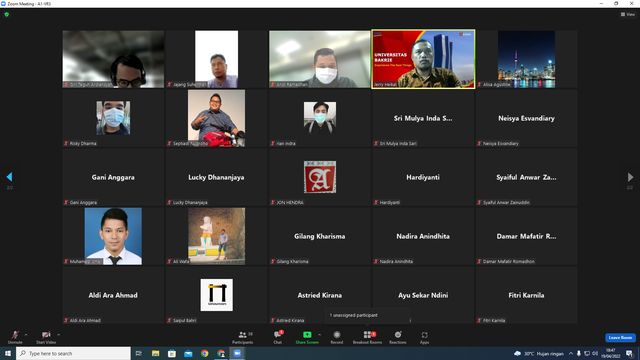Image resolution: width=640 pixels, height=360 pixels.
Task: Click the Leave Room button
Action: pyautogui.click(x=620, y=338)
